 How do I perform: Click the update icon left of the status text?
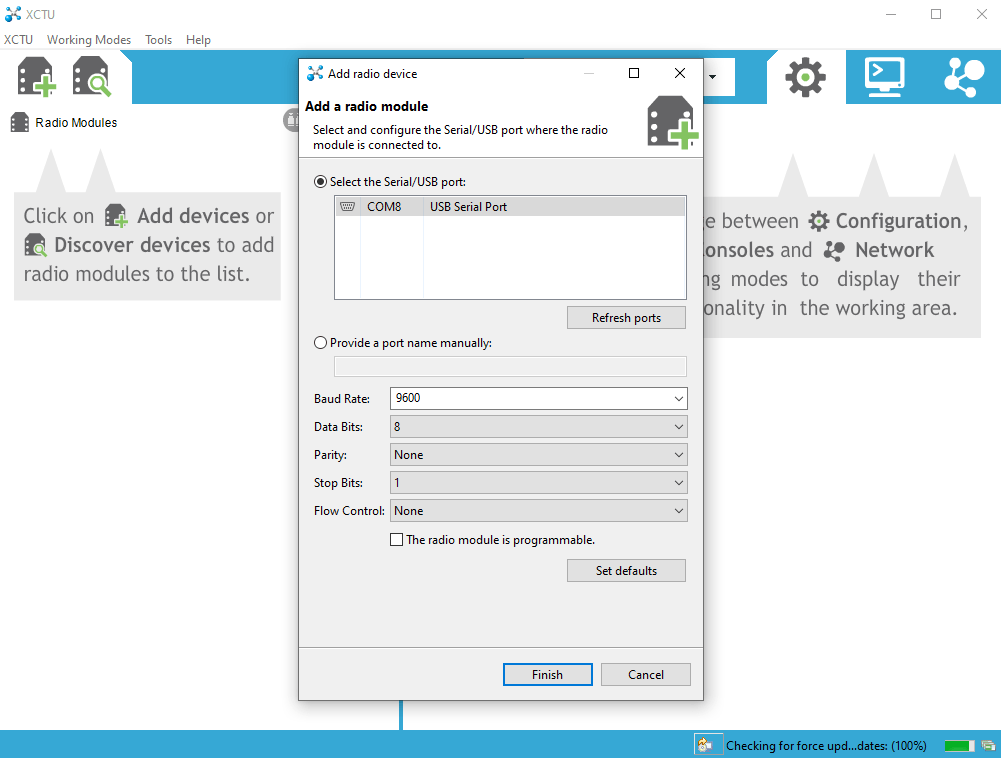tap(706, 745)
